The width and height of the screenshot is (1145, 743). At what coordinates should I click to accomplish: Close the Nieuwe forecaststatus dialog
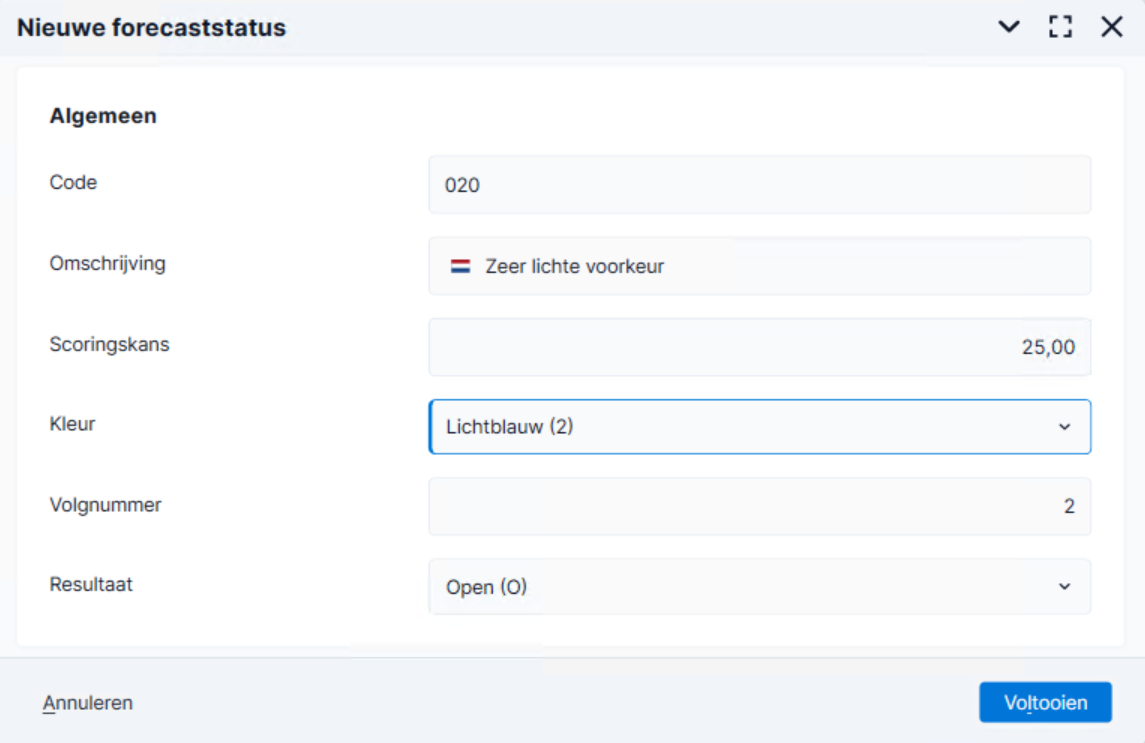[1111, 27]
